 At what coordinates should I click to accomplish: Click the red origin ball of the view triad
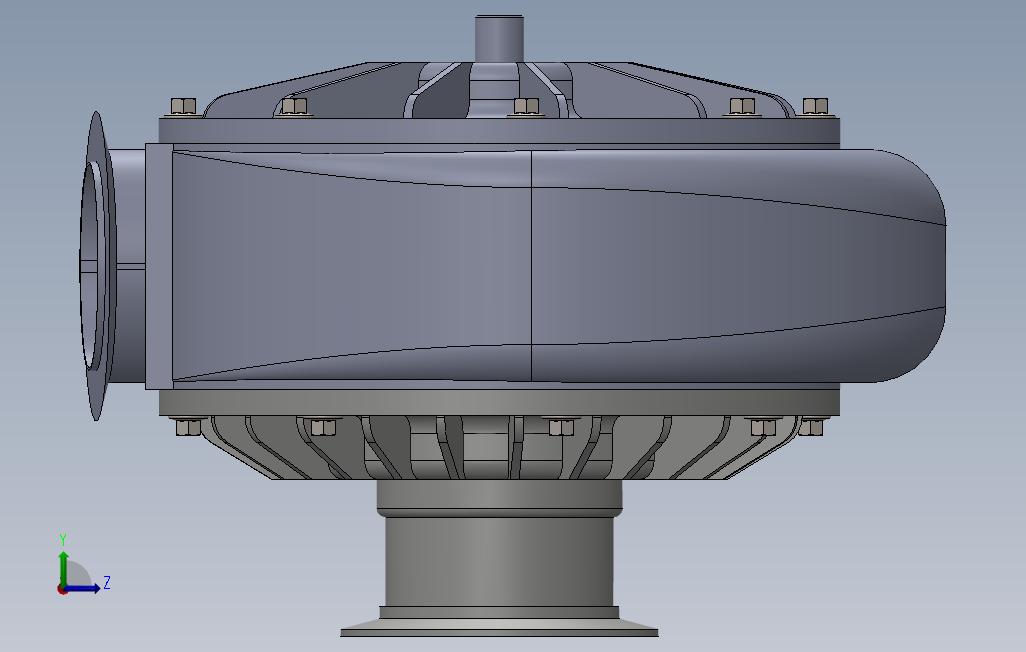click(62, 590)
